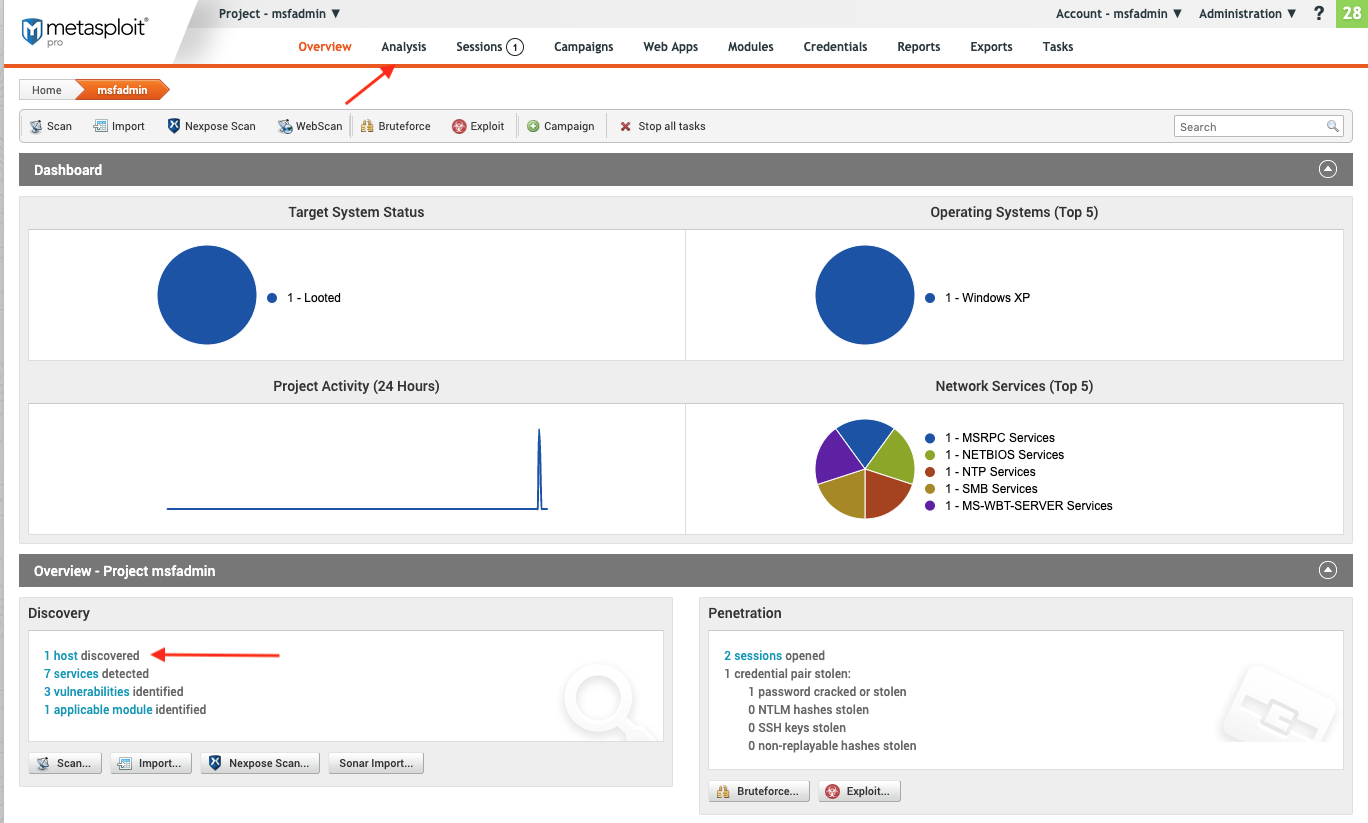The width and height of the screenshot is (1368, 823).
Task: Click icon on Penetration Bruteforce... button
Action: 723,791
